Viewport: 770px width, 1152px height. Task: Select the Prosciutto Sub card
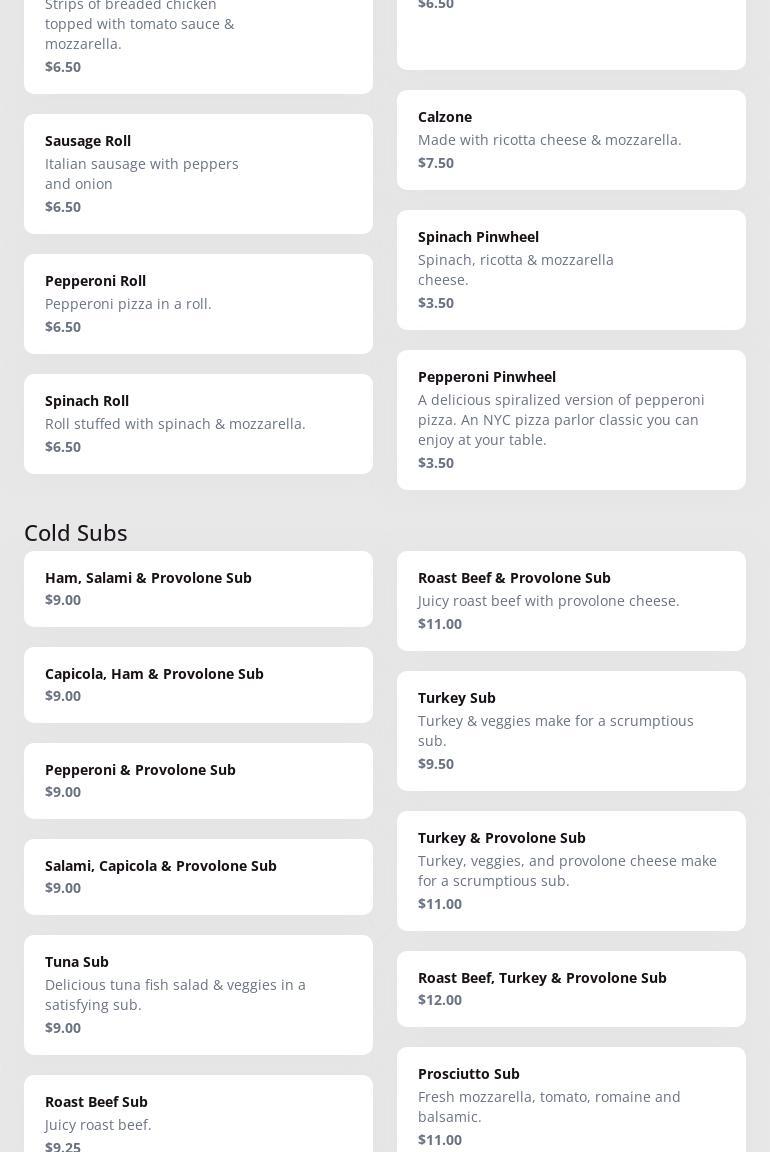coord(571,1100)
